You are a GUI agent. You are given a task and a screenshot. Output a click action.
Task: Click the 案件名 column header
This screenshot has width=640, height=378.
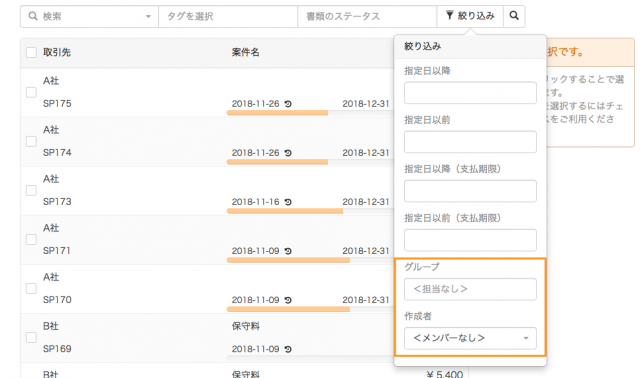(x=245, y=52)
